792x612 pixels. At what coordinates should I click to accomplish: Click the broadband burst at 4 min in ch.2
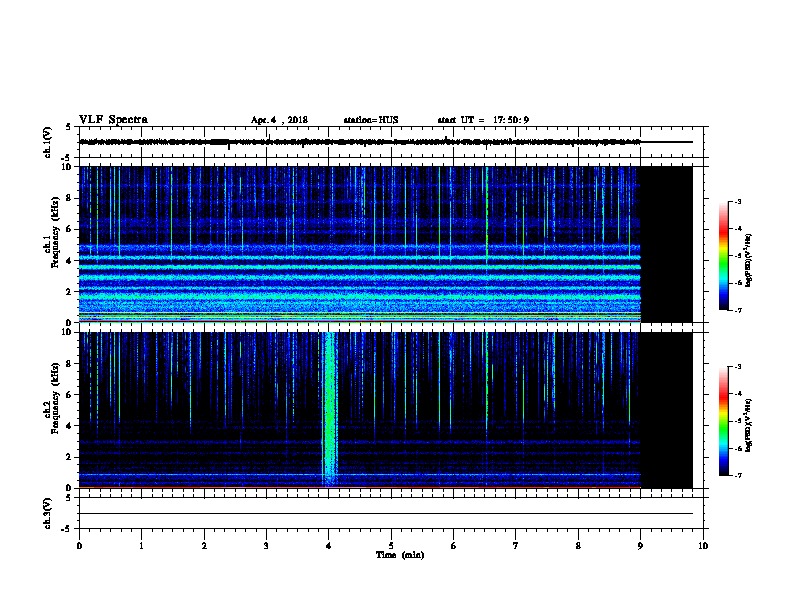(x=330, y=409)
